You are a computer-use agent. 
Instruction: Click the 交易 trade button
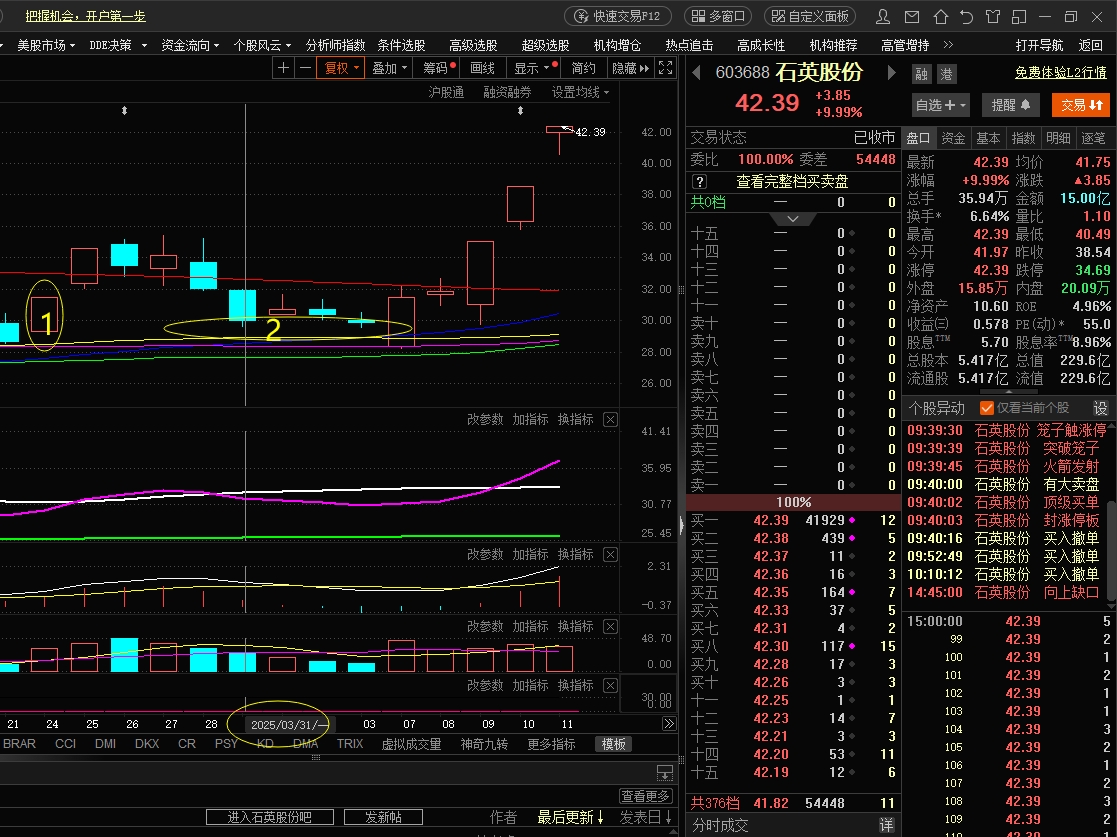1081,105
